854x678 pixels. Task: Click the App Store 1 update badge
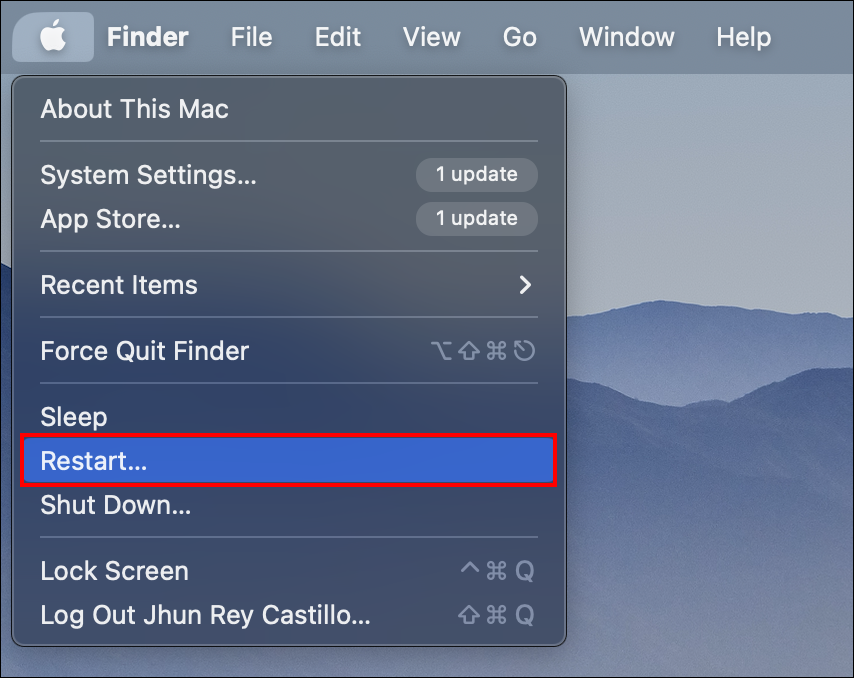click(x=477, y=219)
